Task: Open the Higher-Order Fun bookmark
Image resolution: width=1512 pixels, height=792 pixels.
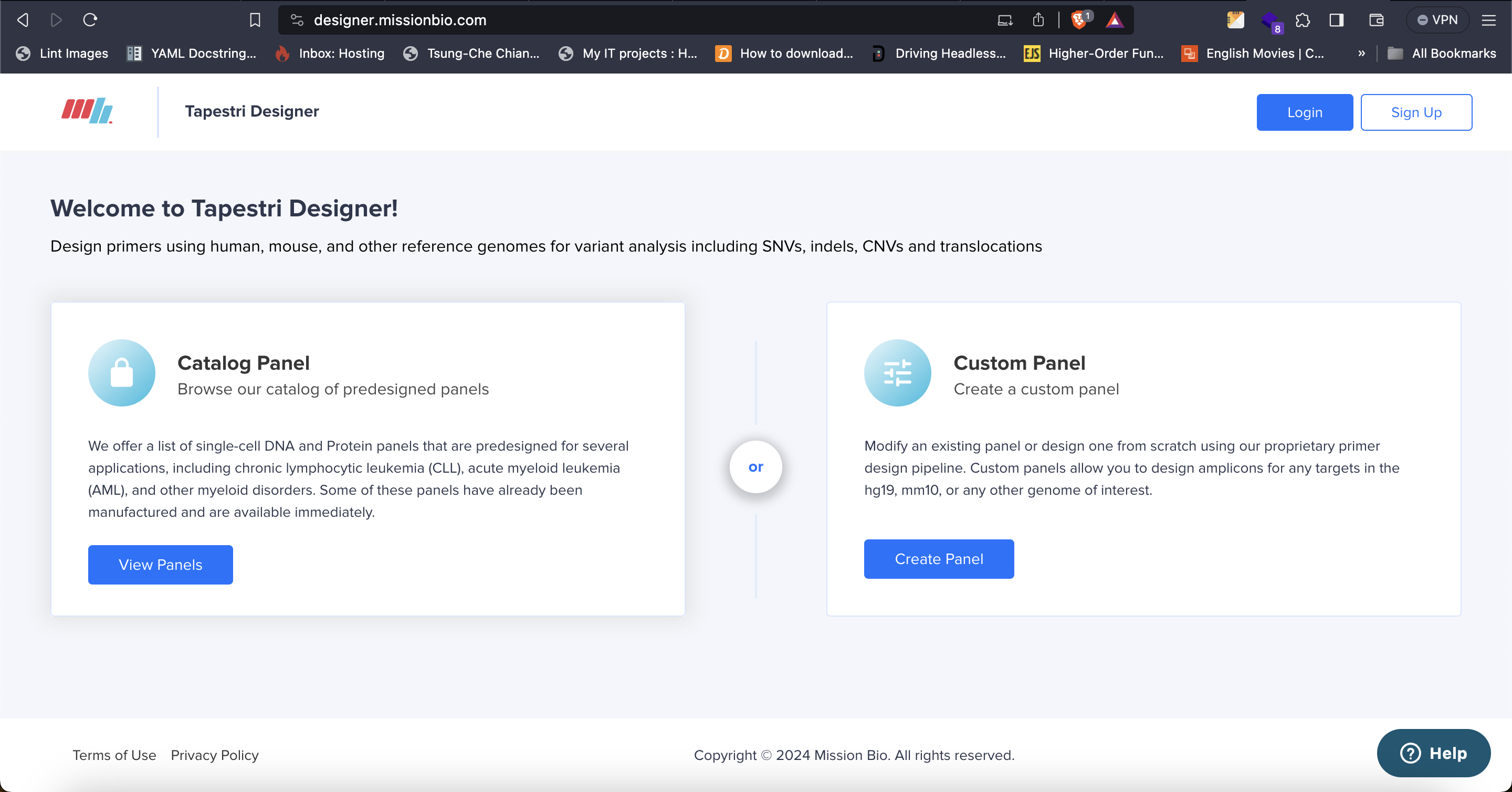Action: point(1094,54)
